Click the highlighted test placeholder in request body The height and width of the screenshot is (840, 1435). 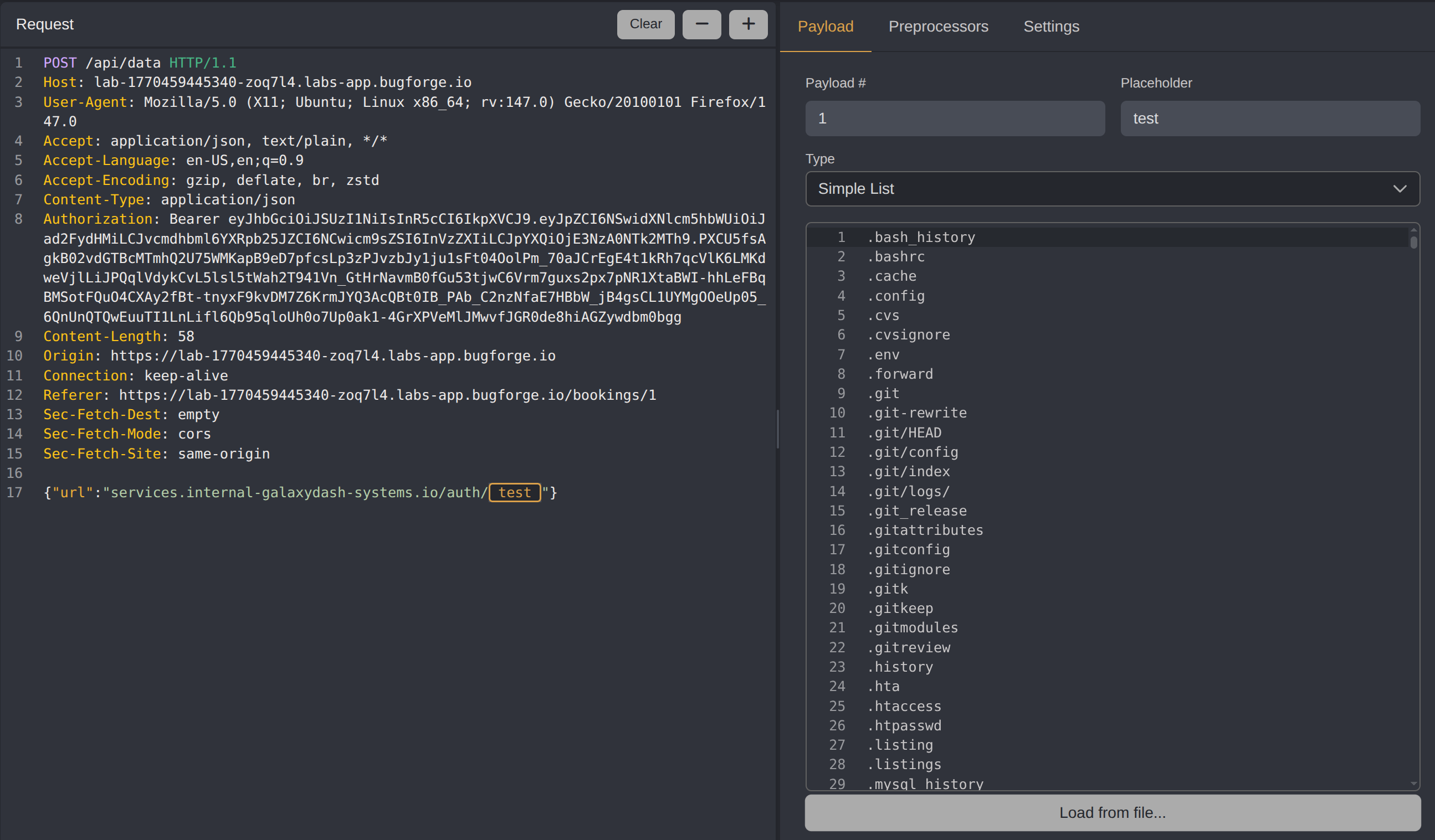pos(514,493)
